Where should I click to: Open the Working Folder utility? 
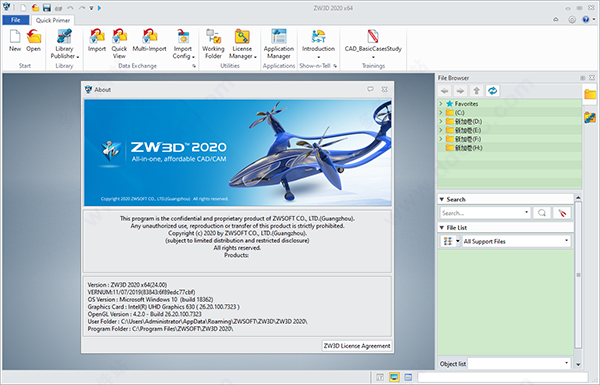point(213,44)
